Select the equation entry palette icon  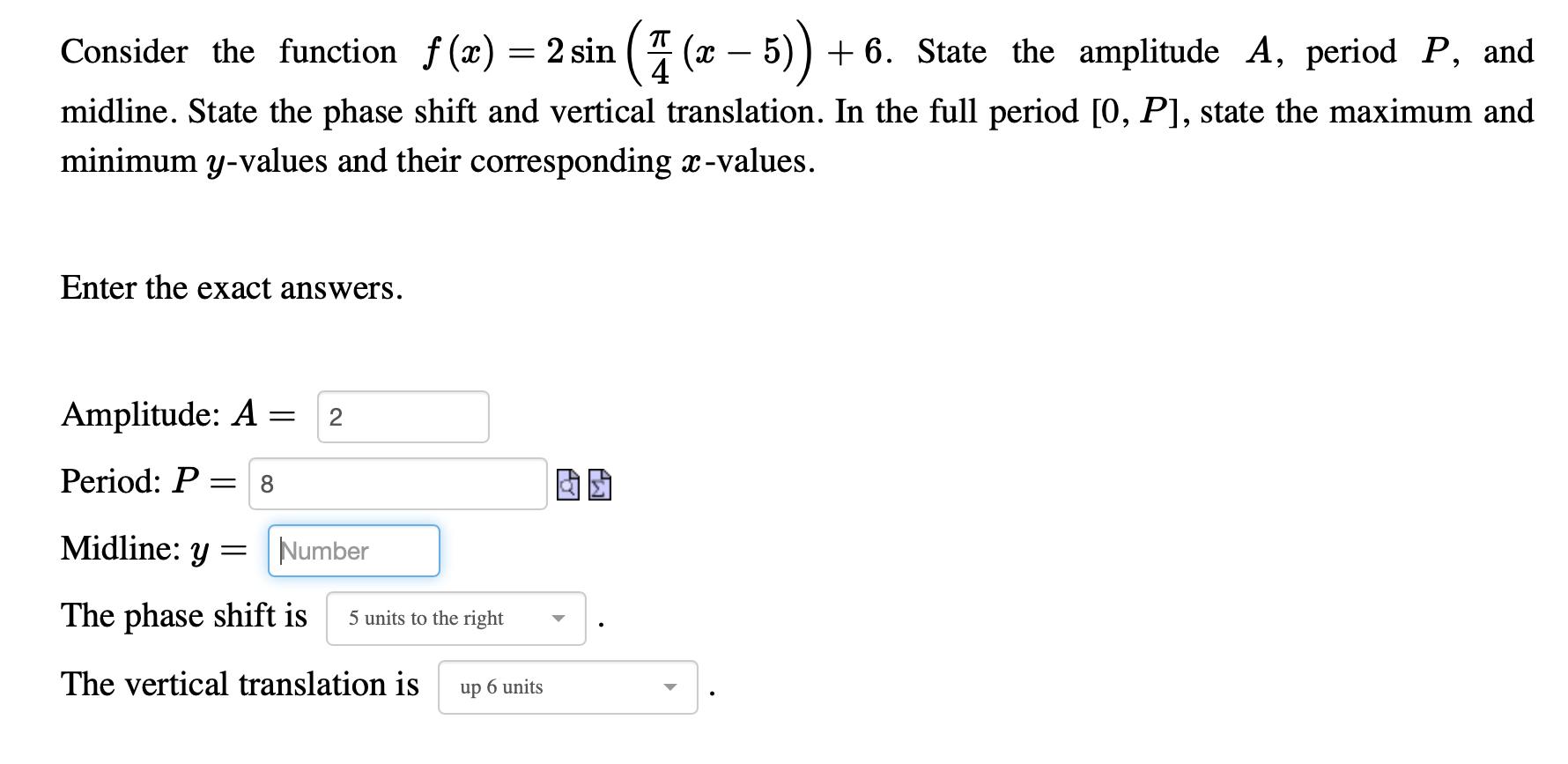point(598,485)
